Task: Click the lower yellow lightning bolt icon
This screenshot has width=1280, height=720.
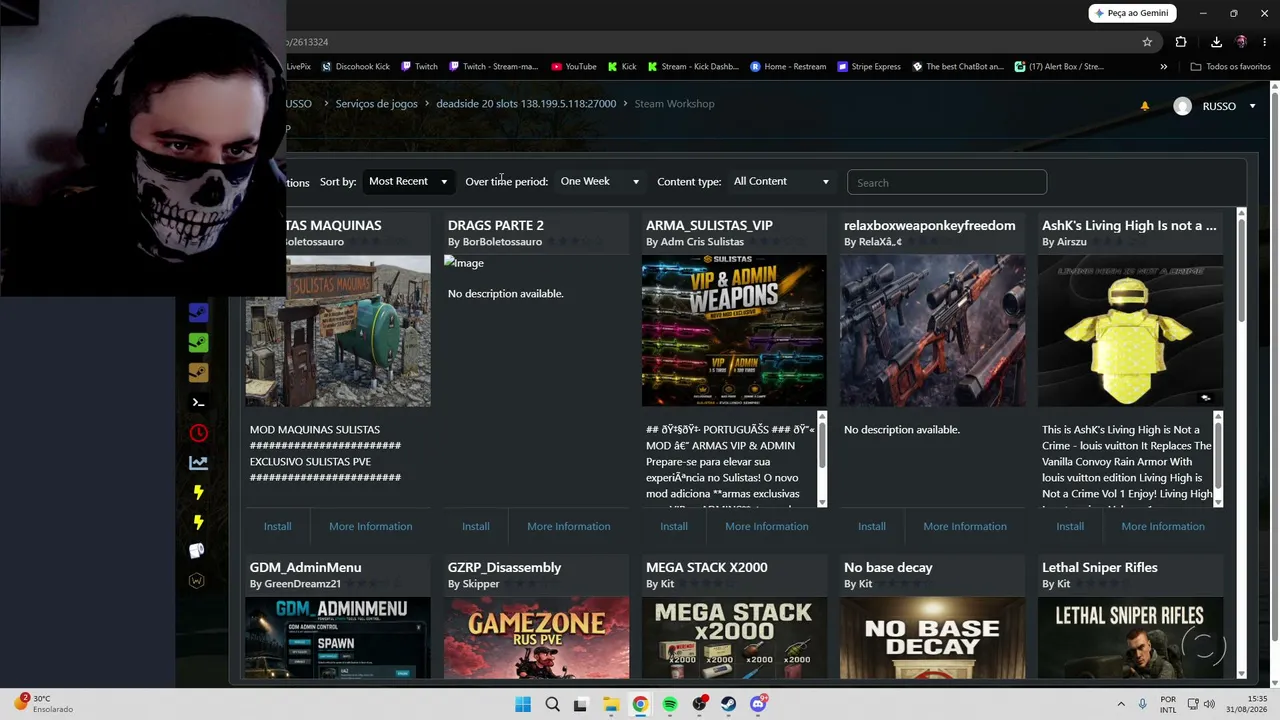Action: click(198, 522)
